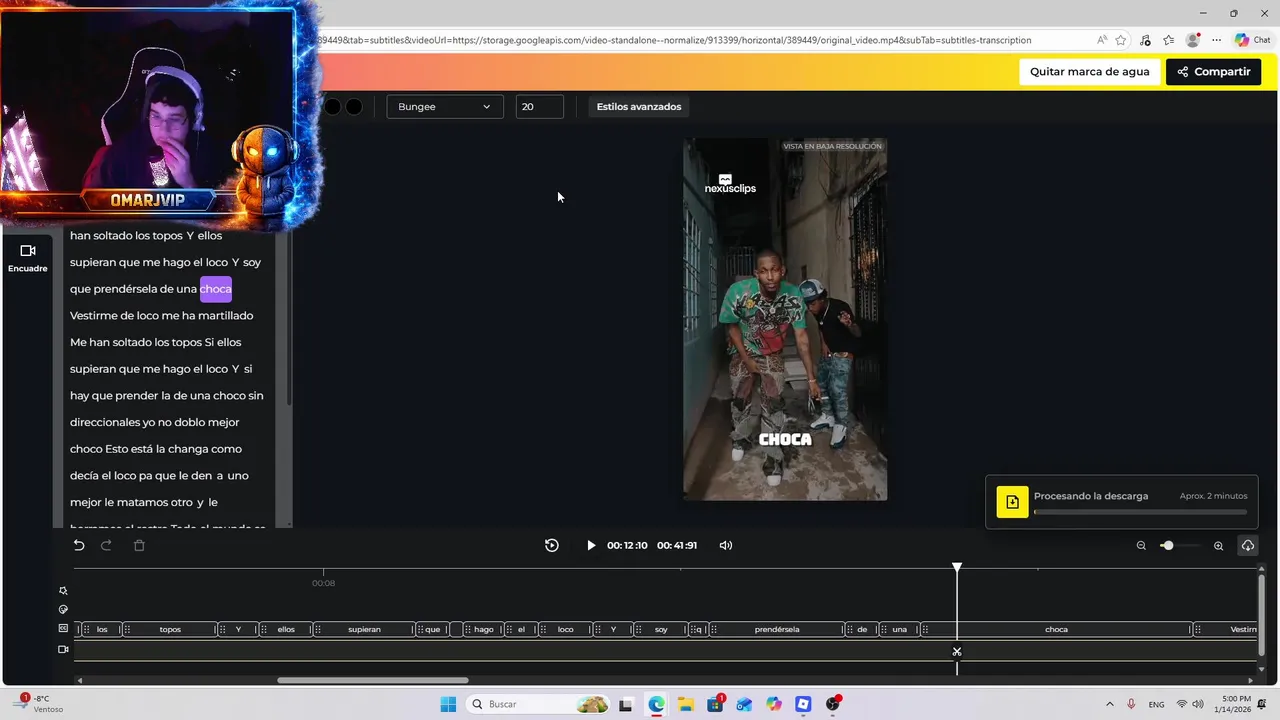Select the supieran clip in the subtitle track

[x=364, y=629]
